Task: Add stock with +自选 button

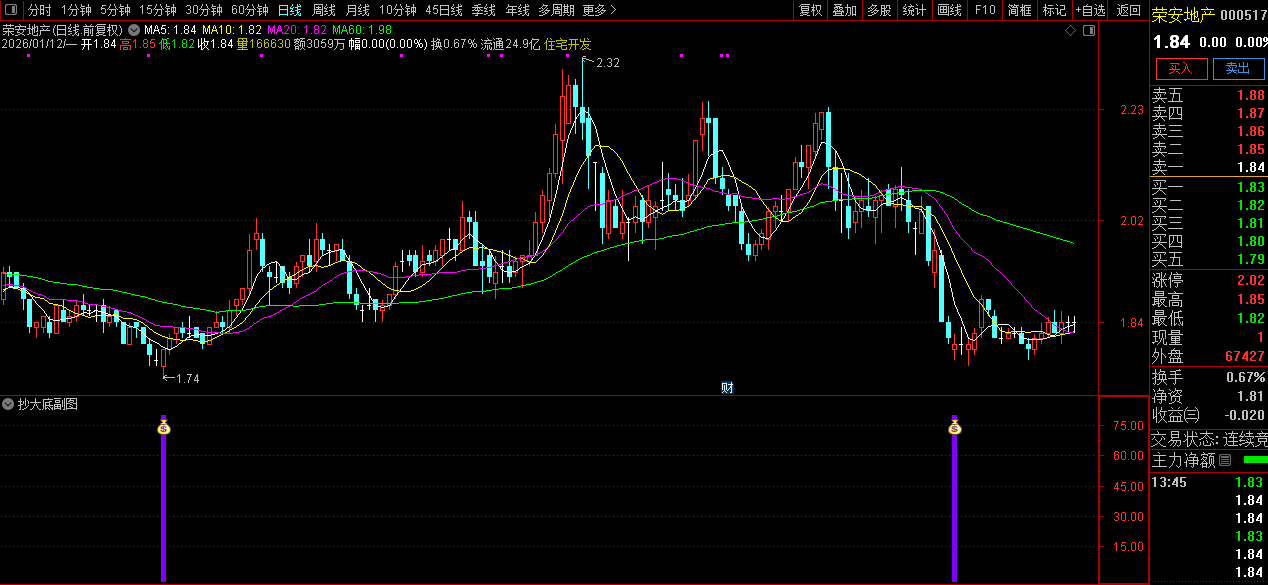Action: click(1090, 10)
